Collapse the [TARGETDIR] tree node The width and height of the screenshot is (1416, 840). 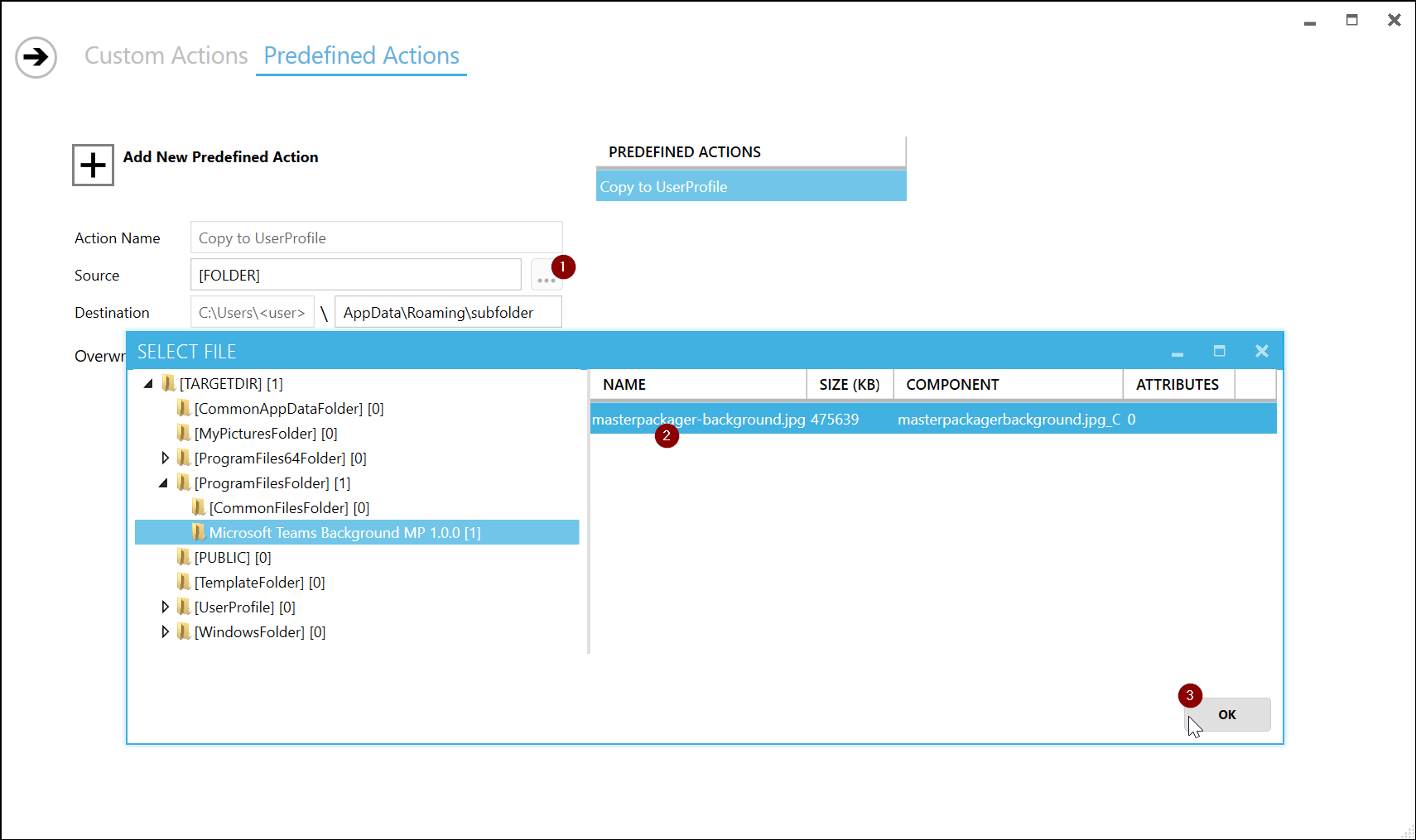click(148, 384)
